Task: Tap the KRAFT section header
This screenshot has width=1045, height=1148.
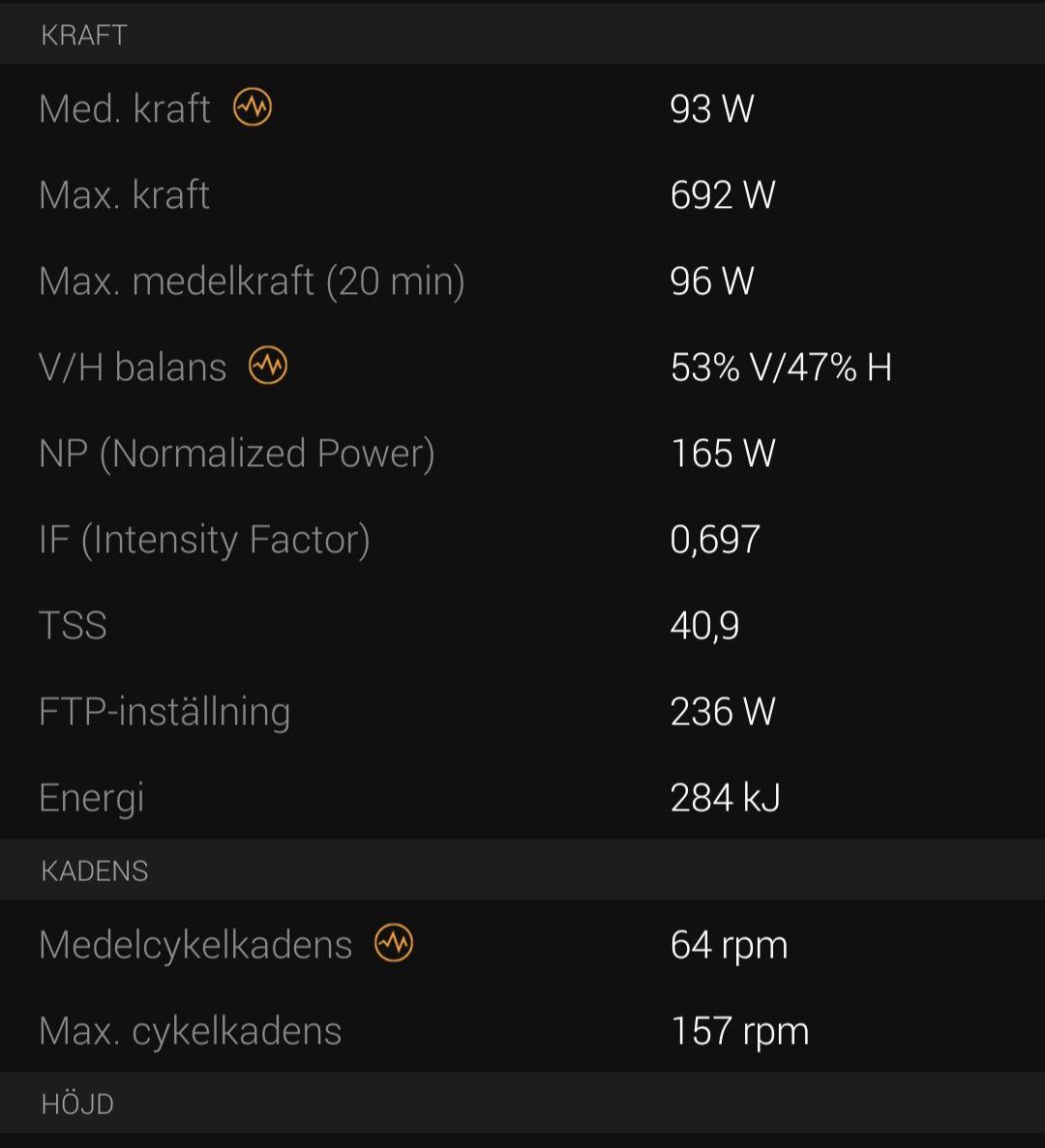Action: 84,35
